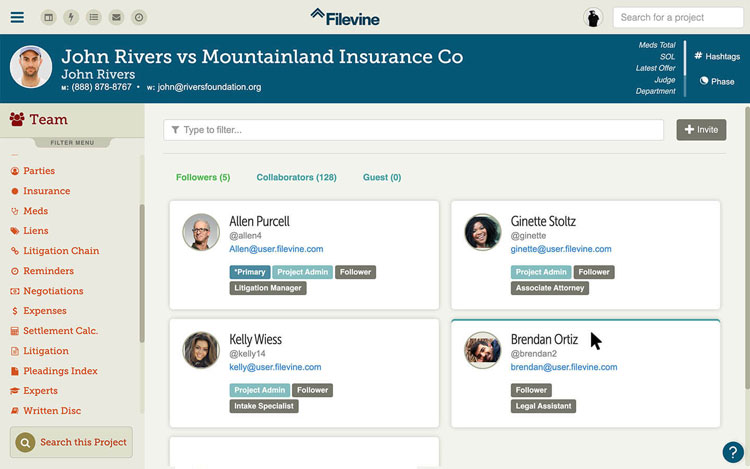
Task: Click the help question mark icon
Action: click(733, 452)
